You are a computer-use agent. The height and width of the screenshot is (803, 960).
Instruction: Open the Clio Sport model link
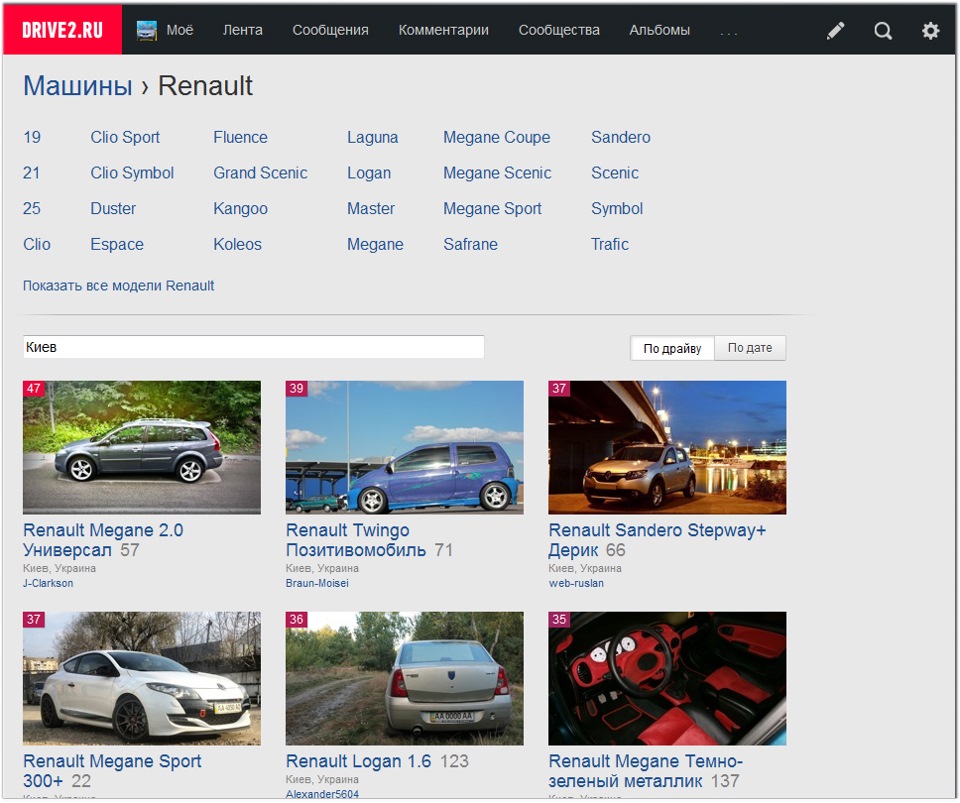[125, 137]
